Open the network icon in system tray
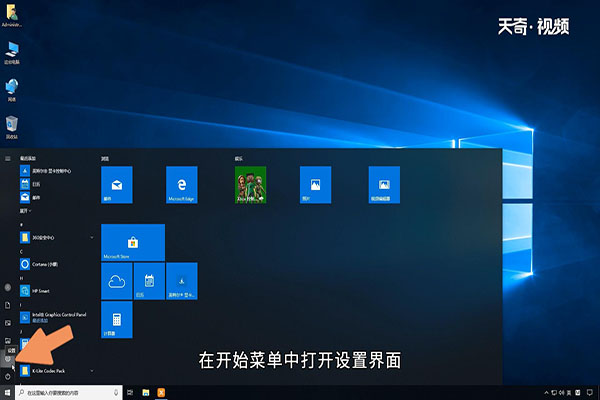 coord(554,393)
